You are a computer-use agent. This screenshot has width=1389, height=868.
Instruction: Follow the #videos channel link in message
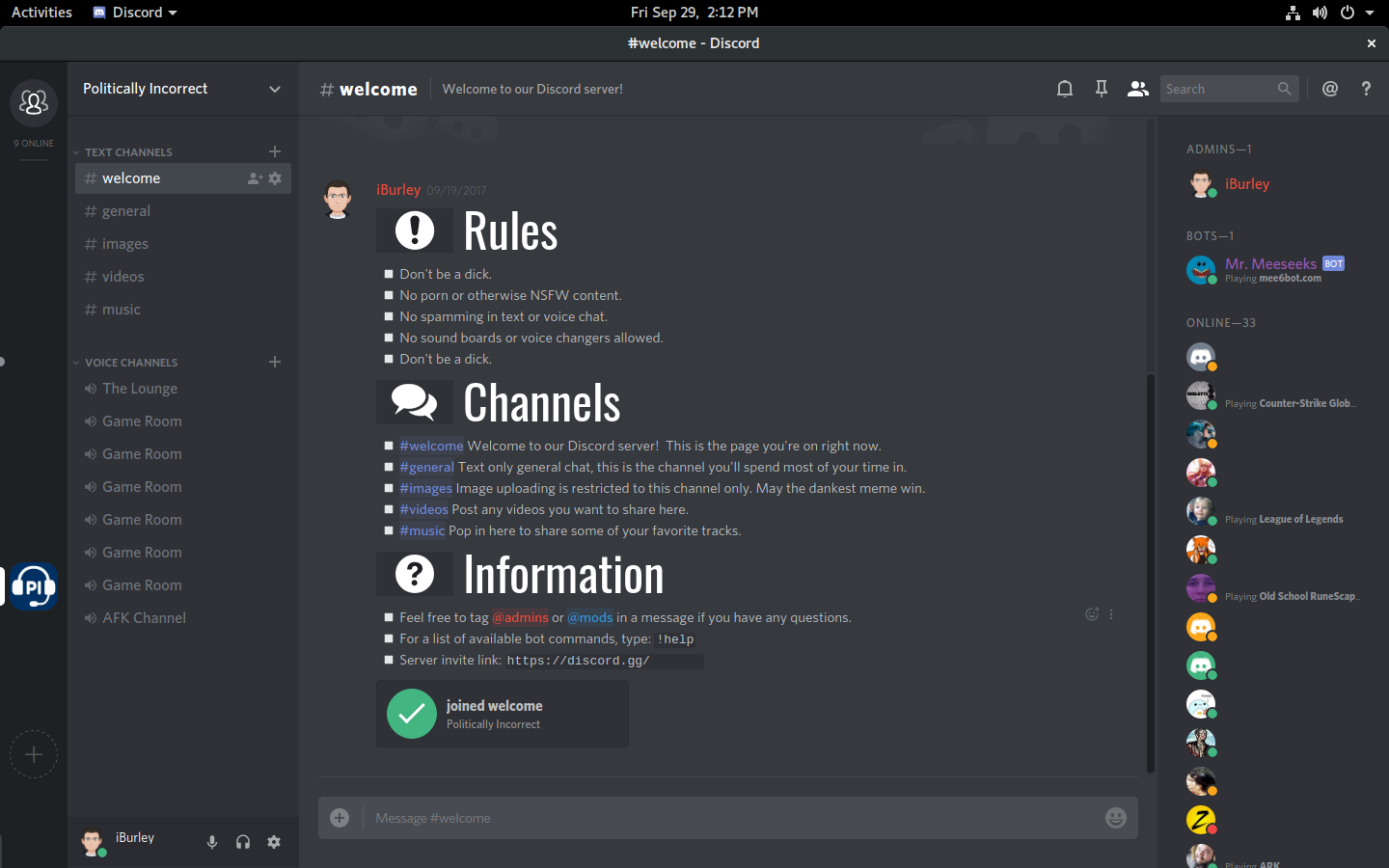click(423, 509)
